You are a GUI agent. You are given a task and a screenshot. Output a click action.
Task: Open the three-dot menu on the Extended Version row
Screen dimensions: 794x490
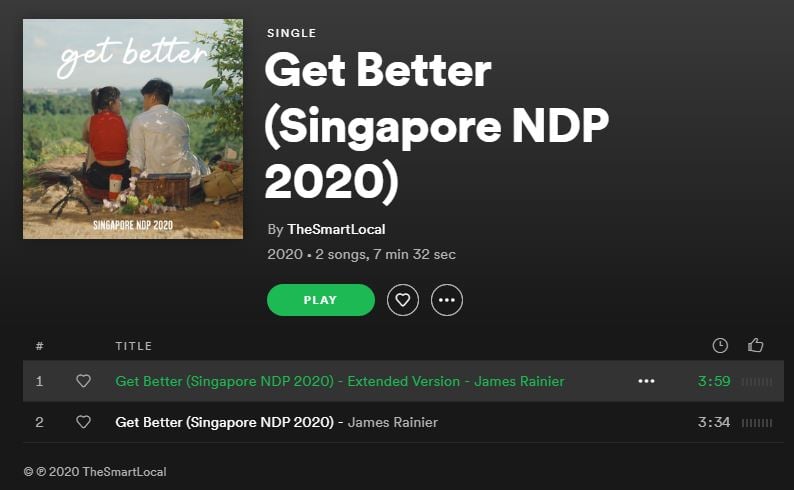pyautogui.click(x=646, y=381)
